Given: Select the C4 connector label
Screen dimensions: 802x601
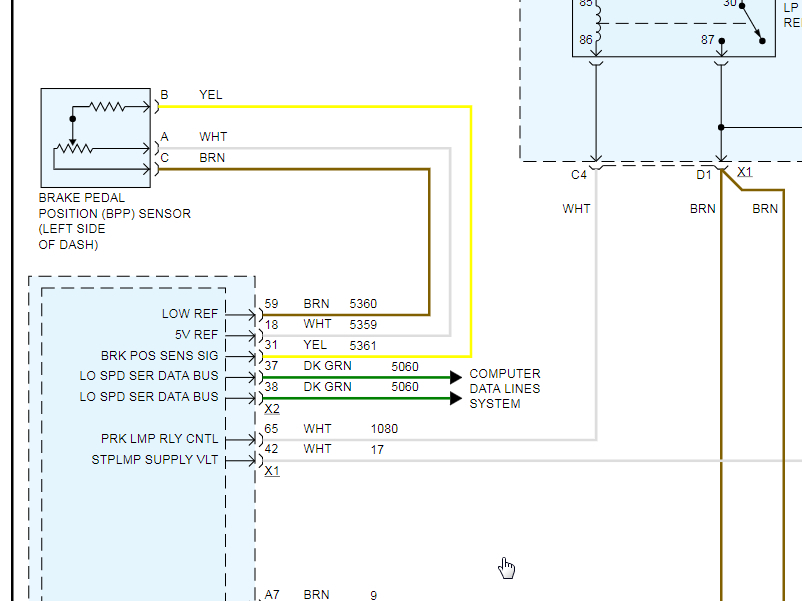Looking at the screenshot, I should 578,175.
